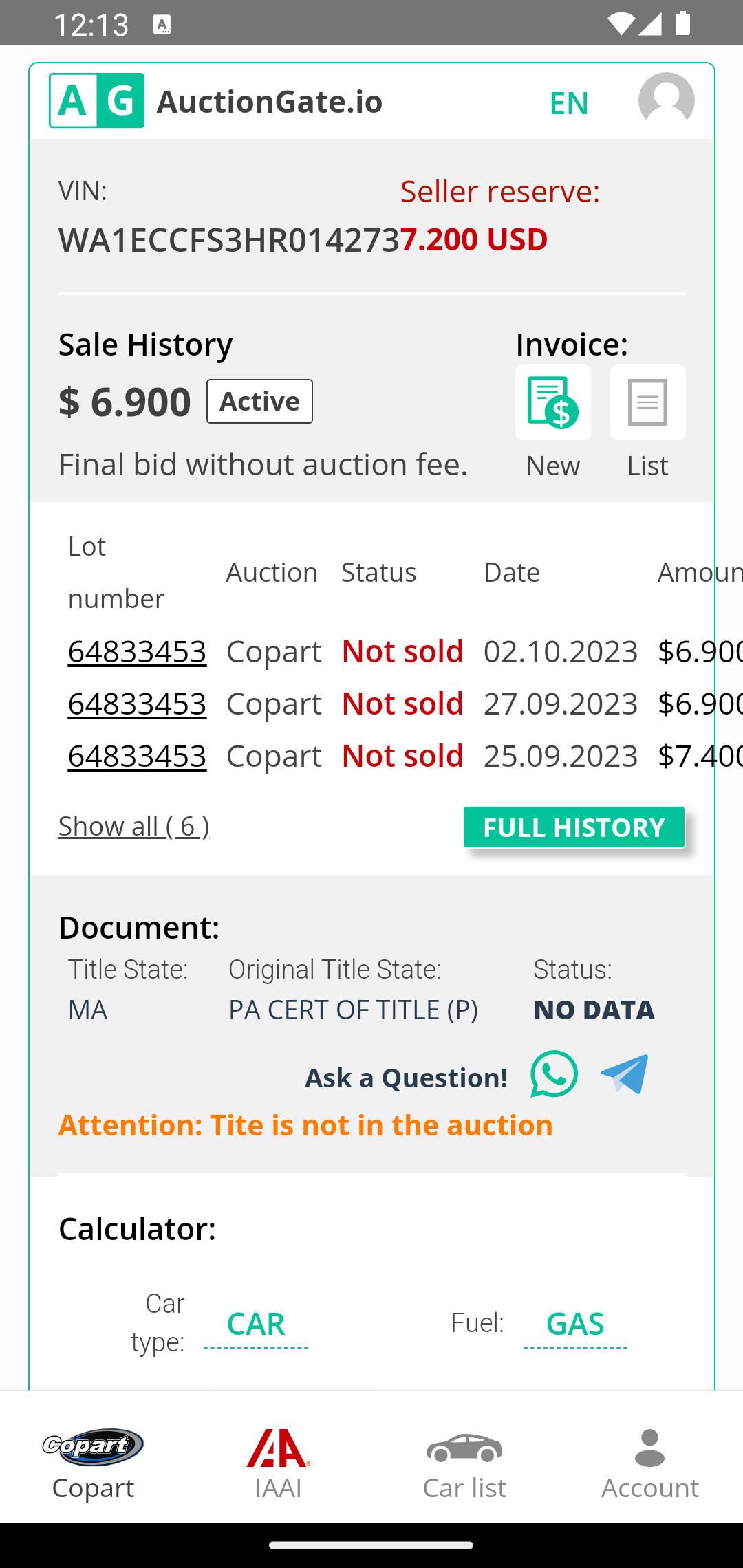This screenshot has height=1568, width=743.
Task: Expand the CAR type dropdown
Action: [256, 1325]
